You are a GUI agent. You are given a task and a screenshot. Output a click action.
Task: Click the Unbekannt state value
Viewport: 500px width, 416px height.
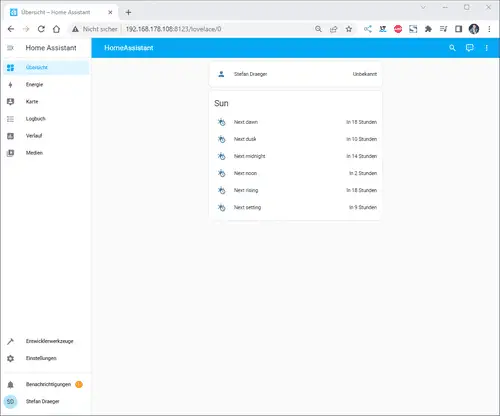365,74
